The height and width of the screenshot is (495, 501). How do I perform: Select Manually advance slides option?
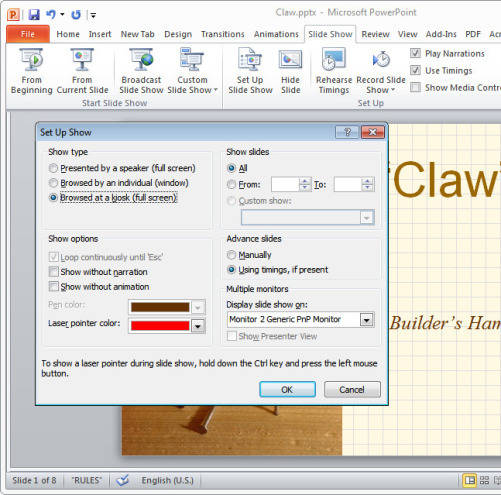pos(231,255)
